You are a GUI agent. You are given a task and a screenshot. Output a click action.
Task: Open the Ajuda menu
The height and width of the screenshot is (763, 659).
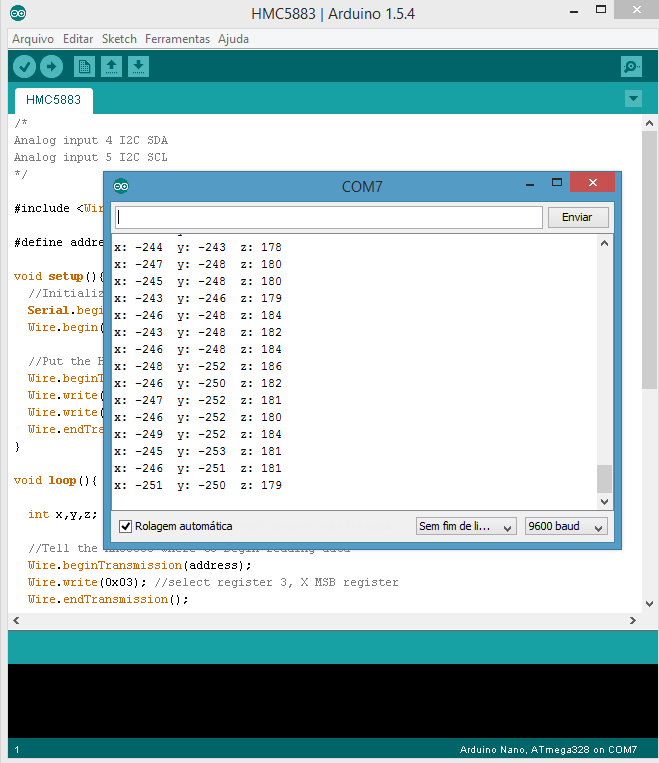[x=233, y=39]
